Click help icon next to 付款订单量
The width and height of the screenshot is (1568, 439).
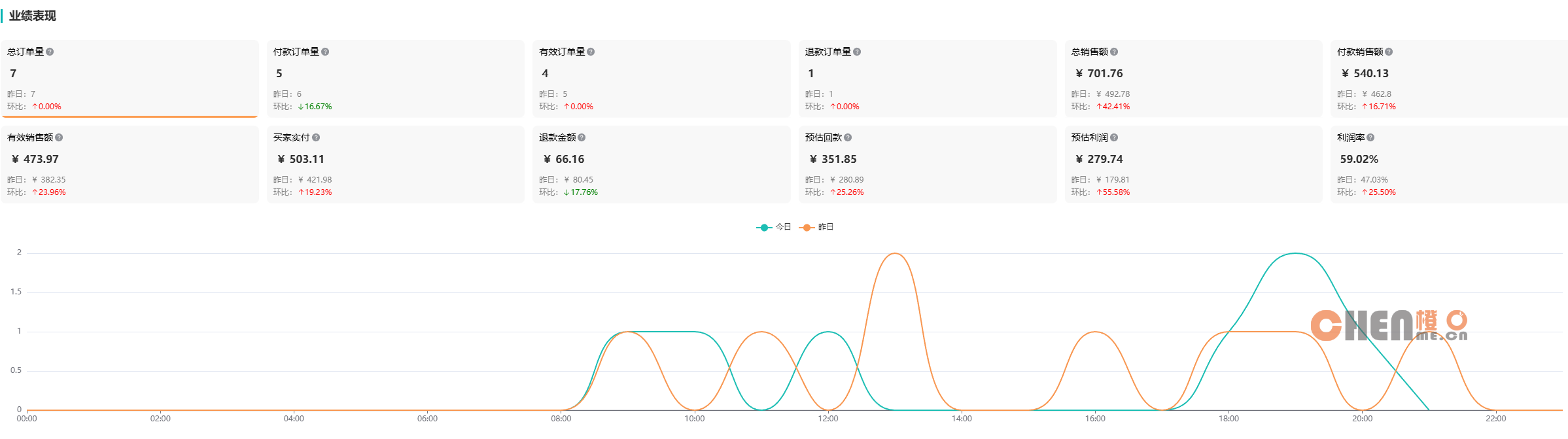click(x=325, y=52)
